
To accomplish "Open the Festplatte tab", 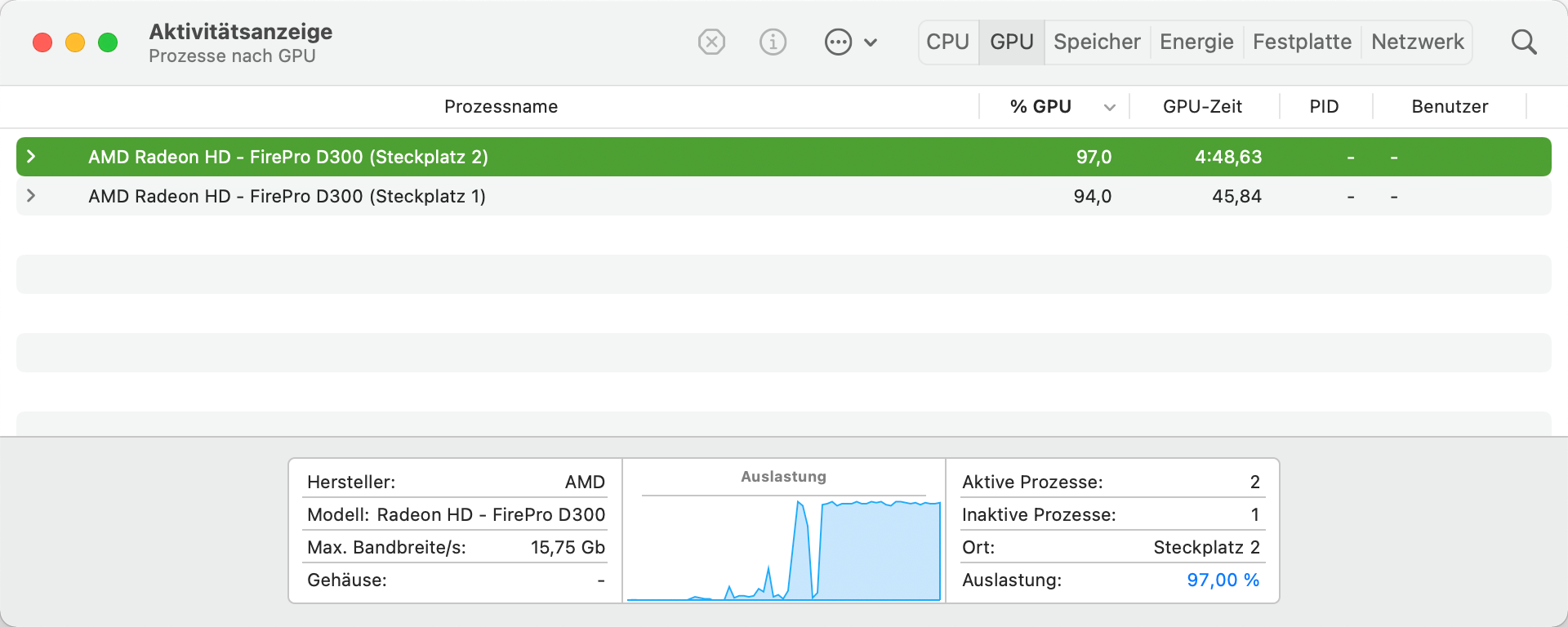I will pos(1302,42).
